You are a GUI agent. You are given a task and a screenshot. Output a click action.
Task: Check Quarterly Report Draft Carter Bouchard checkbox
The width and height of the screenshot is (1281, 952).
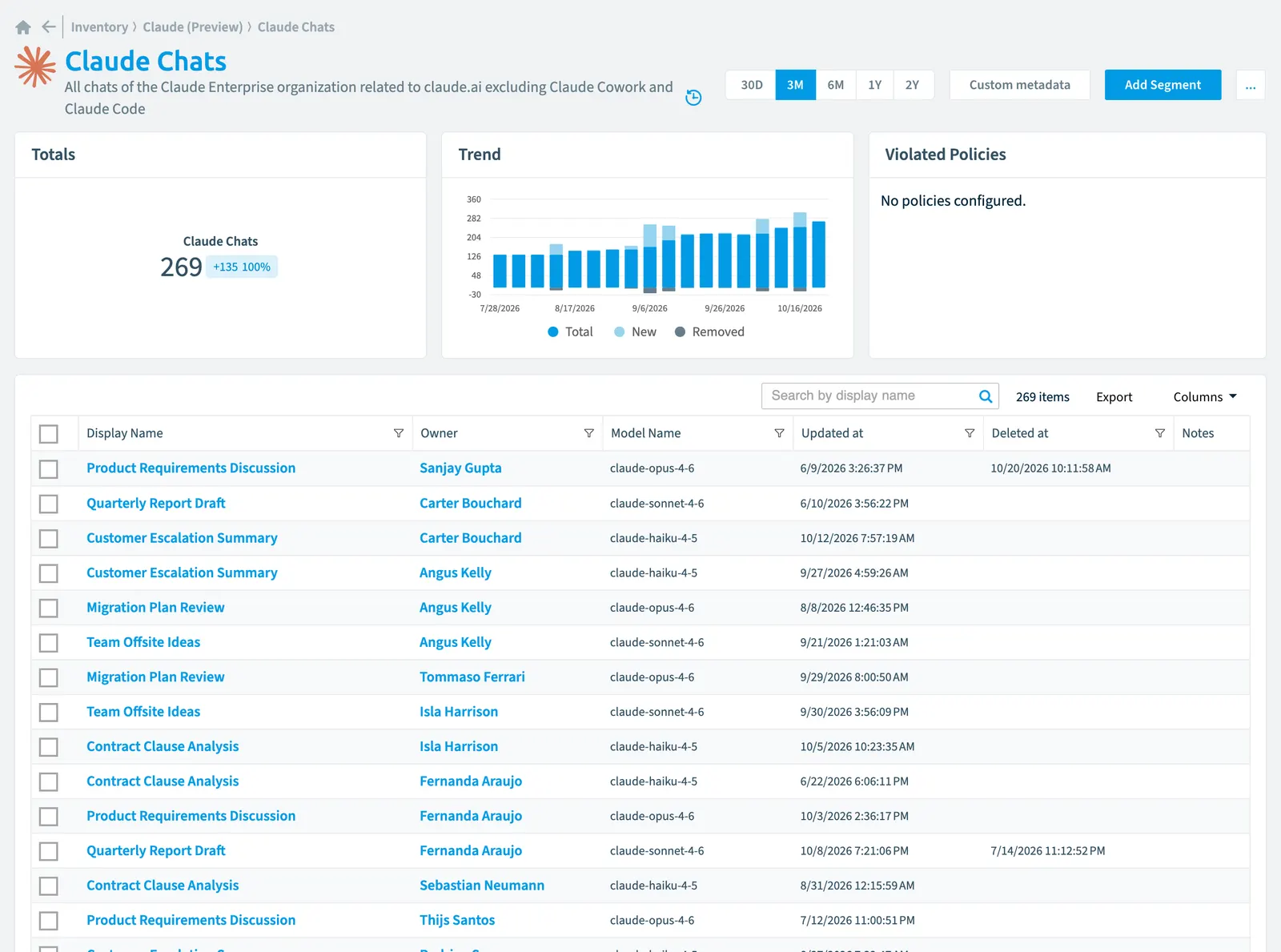tap(49, 504)
